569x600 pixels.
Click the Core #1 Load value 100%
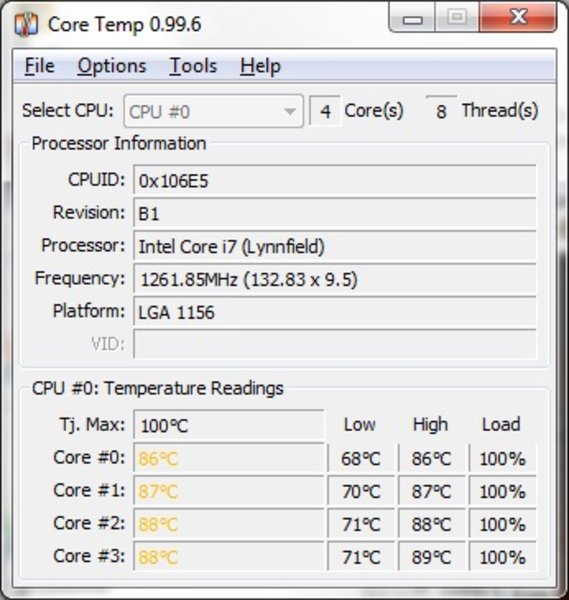tap(503, 491)
